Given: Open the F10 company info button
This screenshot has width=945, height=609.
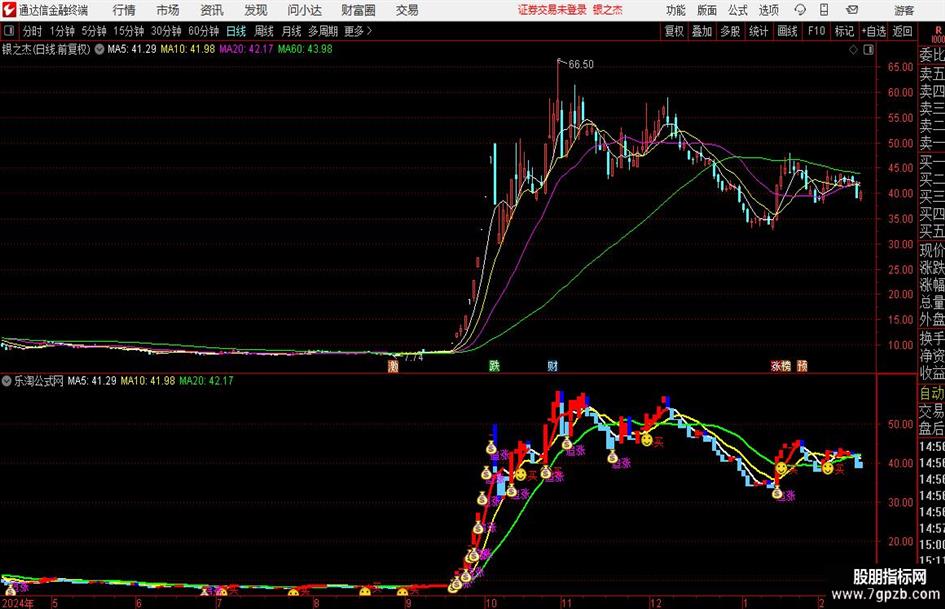Looking at the screenshot, I should tap(817, 31).
